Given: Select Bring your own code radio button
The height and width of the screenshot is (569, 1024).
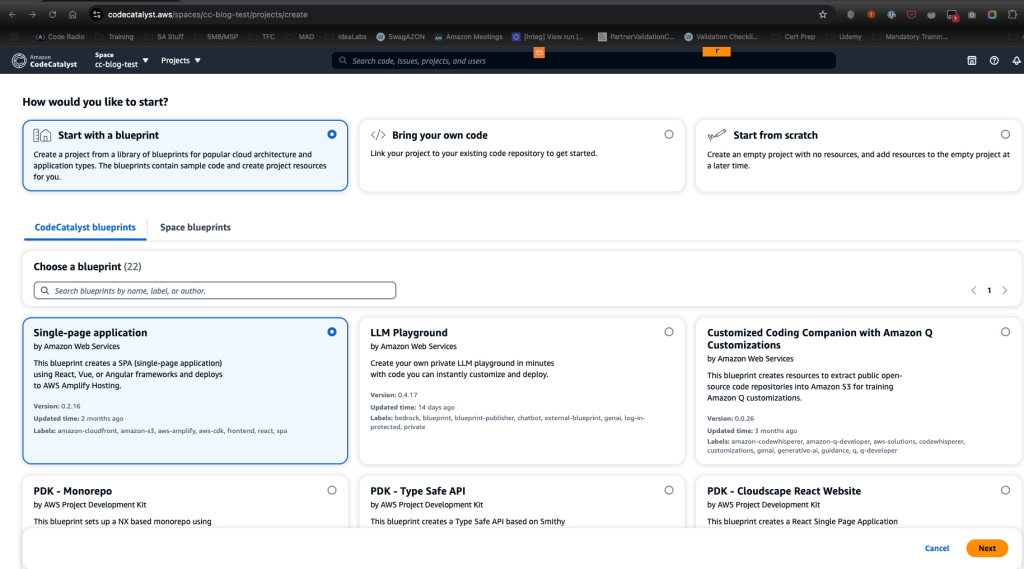Looking at the screenshot, I should [x=669, y=135].
